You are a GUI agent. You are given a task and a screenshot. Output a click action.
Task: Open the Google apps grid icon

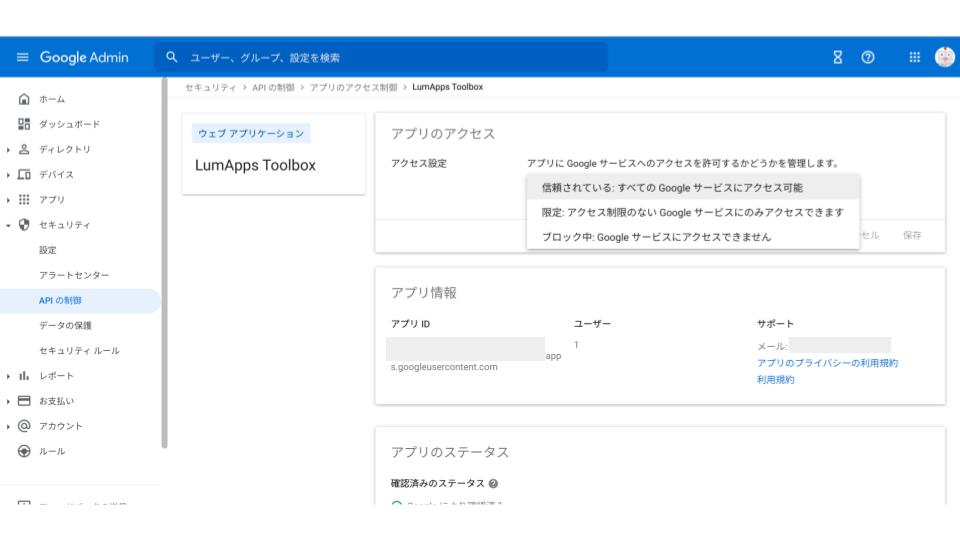(x=915, y=57)
